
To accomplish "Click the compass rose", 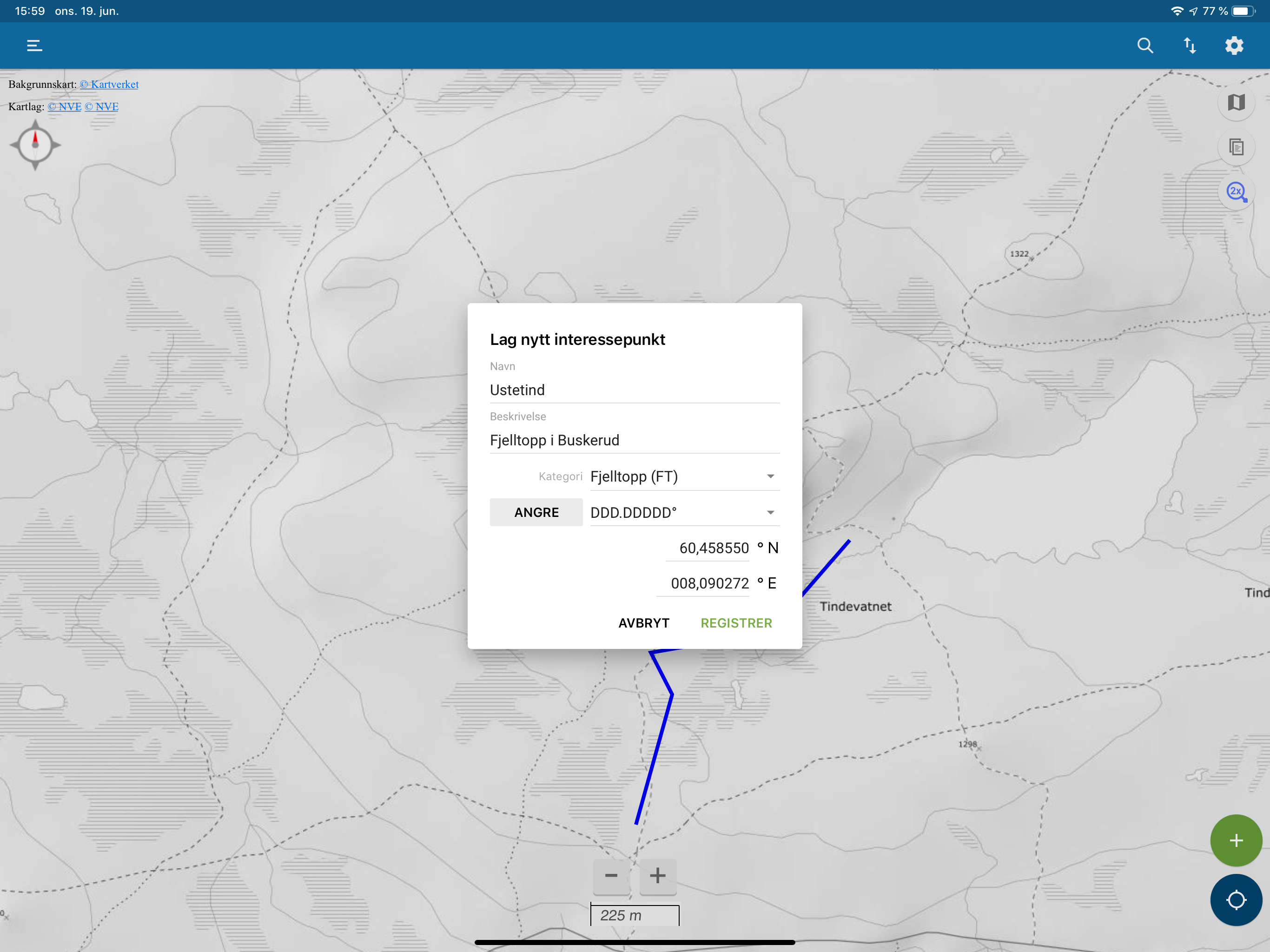I will (x=35, y=144).
